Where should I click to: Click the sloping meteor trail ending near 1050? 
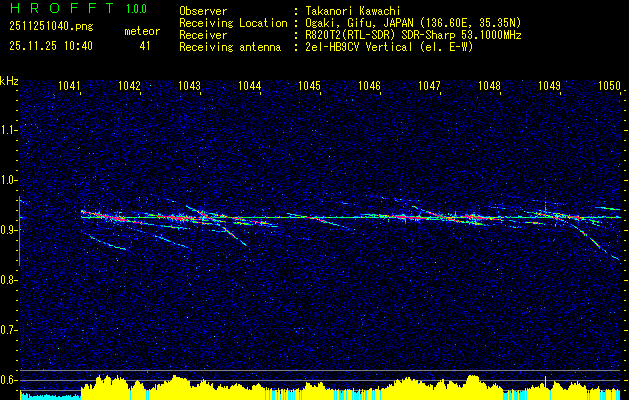click(x=595, y=240)
